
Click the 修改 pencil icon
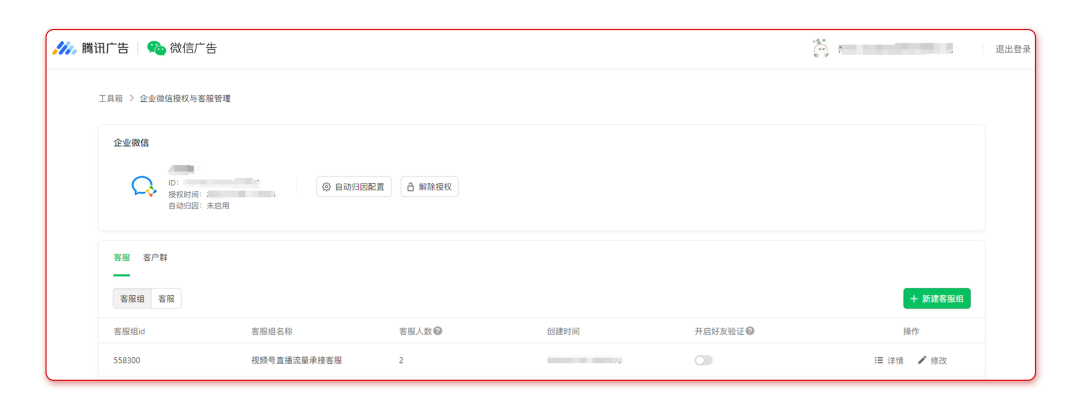tap(922, 360)
